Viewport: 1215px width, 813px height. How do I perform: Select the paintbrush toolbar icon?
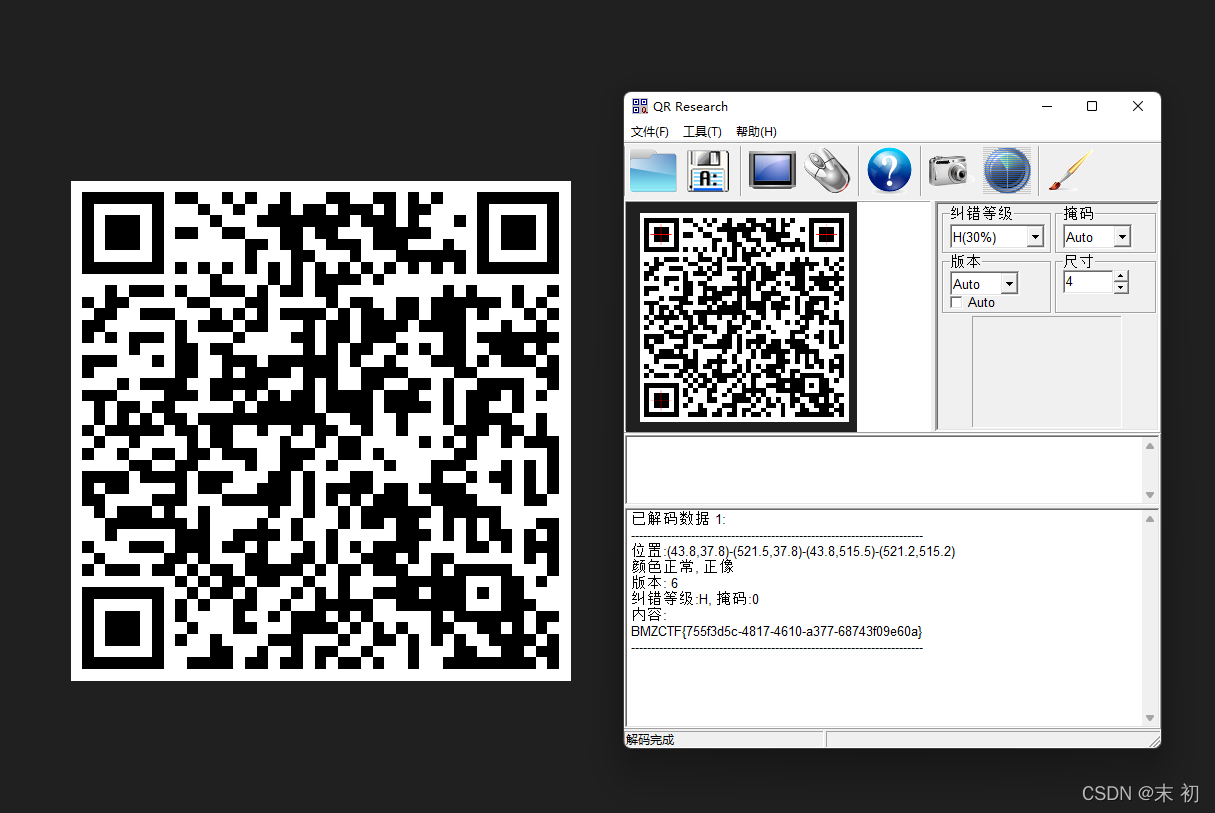(1069, 171)
